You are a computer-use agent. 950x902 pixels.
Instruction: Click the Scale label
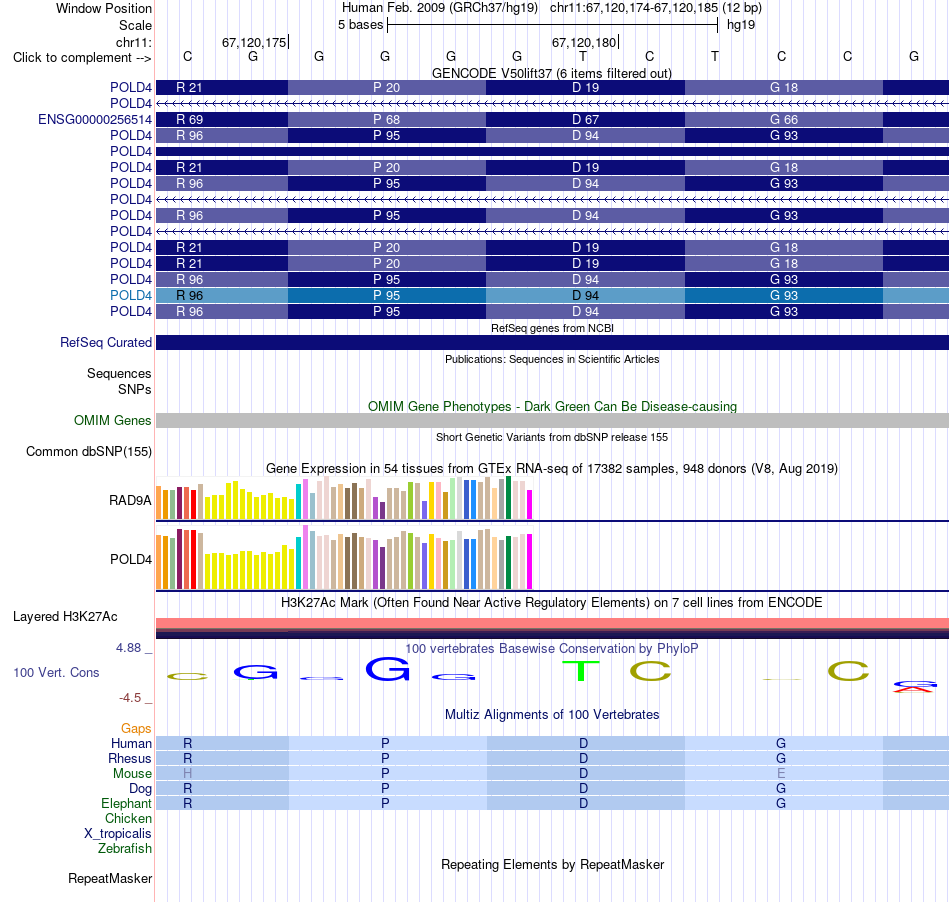click(x=135, y=25)
